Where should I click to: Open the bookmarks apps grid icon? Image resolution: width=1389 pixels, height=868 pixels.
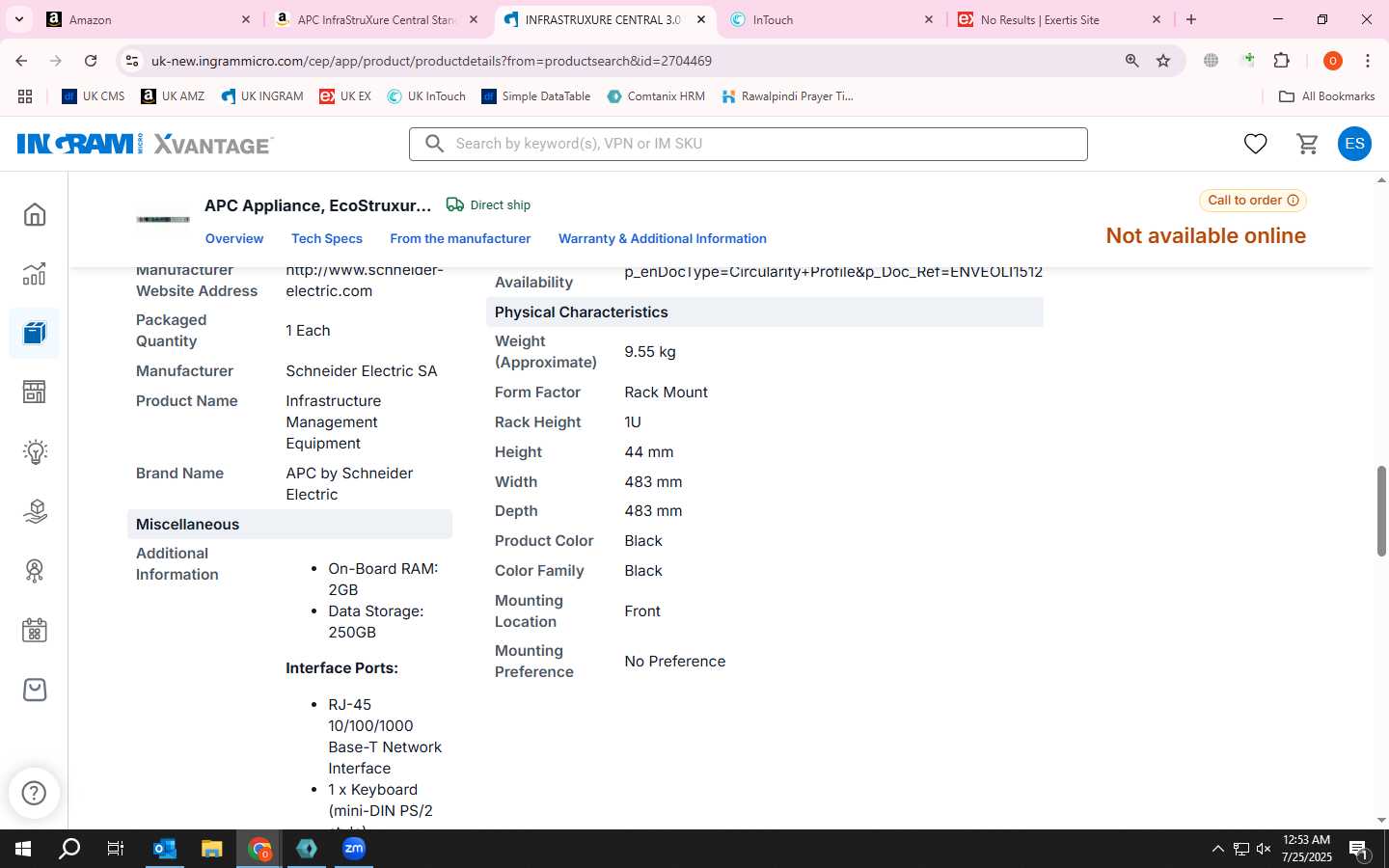[25, 96]
